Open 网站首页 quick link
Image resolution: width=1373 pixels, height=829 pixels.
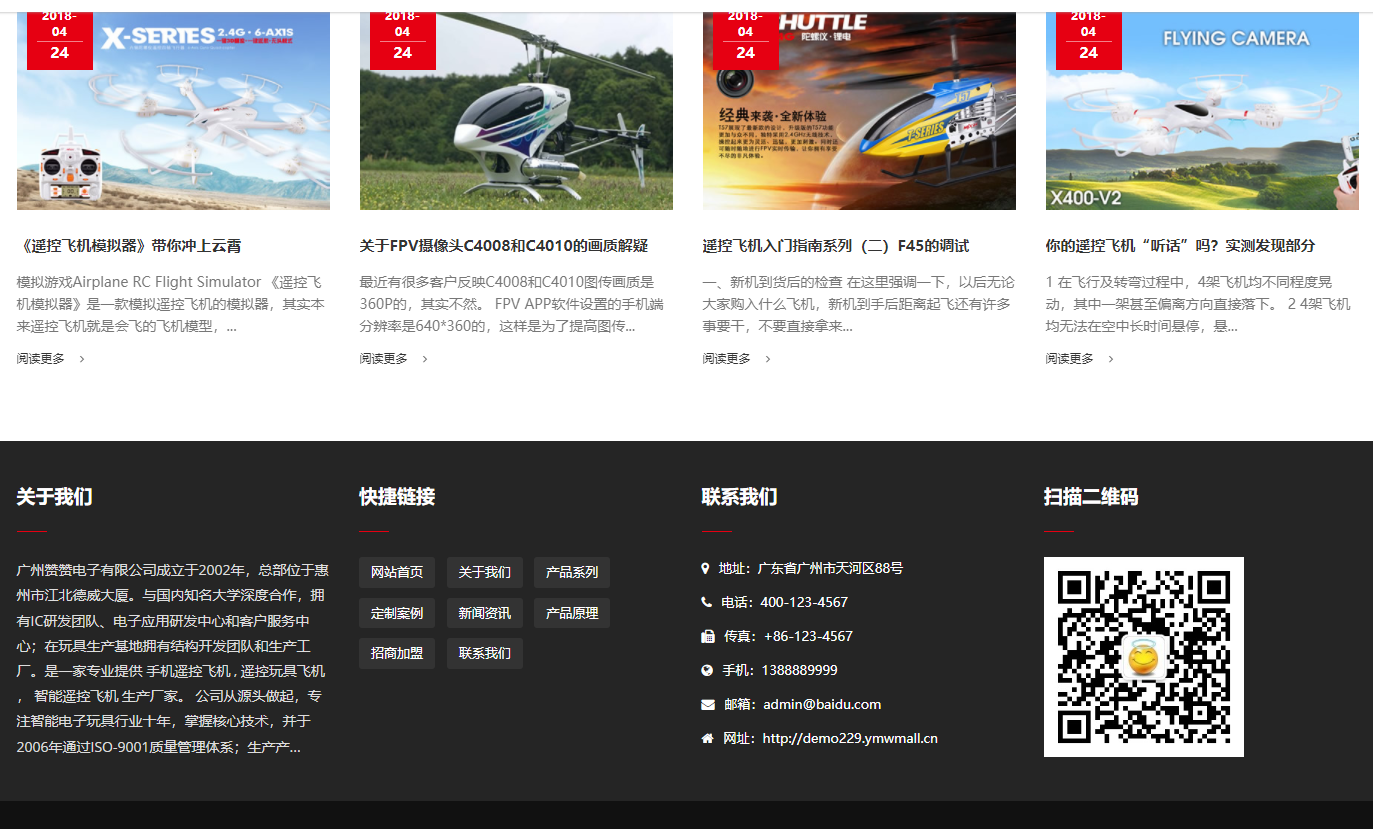397,572
